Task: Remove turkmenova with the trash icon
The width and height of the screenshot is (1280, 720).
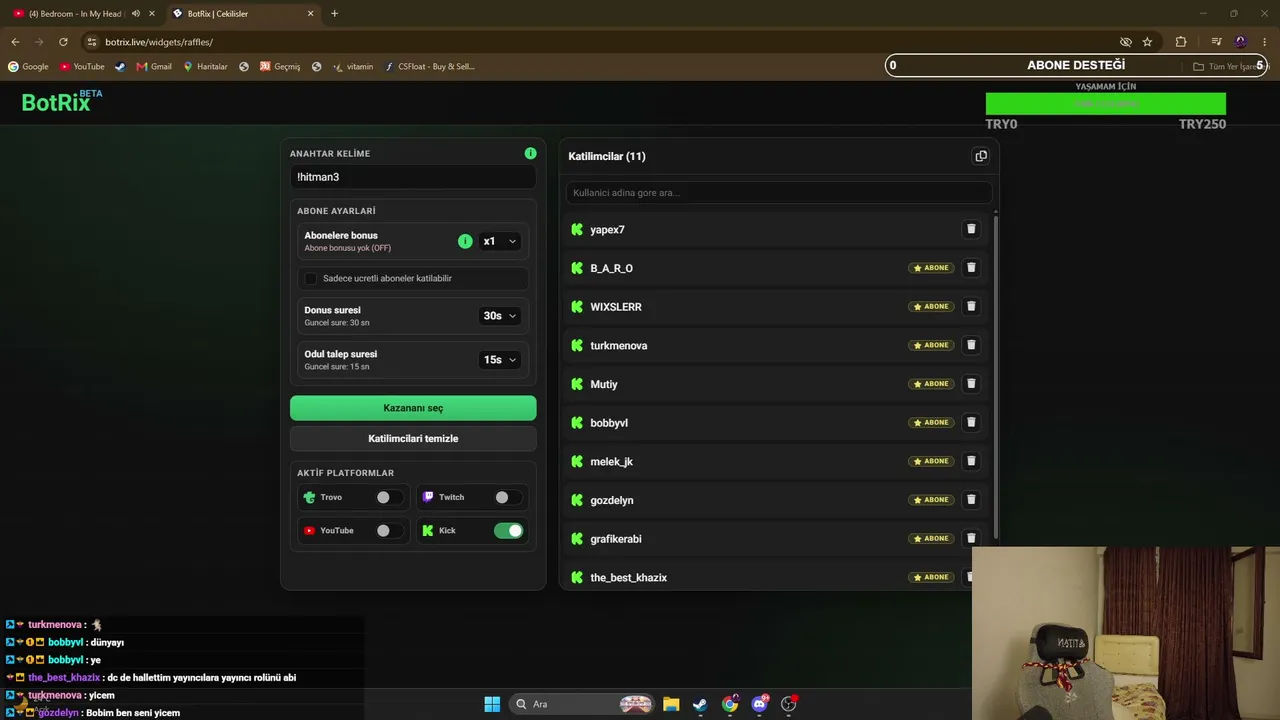Action: click(970, 345)
